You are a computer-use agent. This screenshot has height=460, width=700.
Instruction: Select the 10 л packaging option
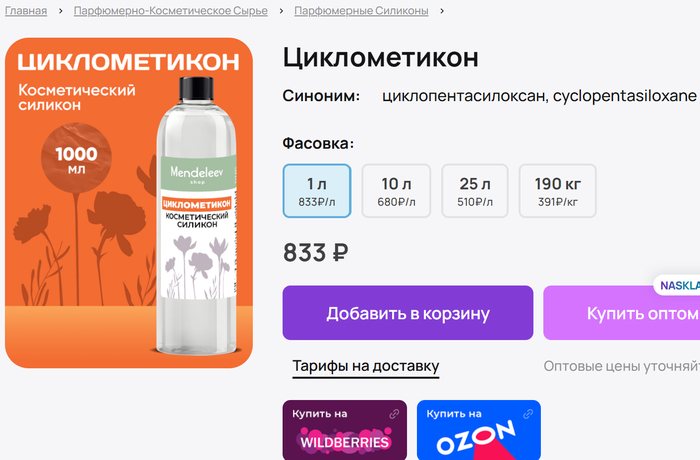point(396,191)
